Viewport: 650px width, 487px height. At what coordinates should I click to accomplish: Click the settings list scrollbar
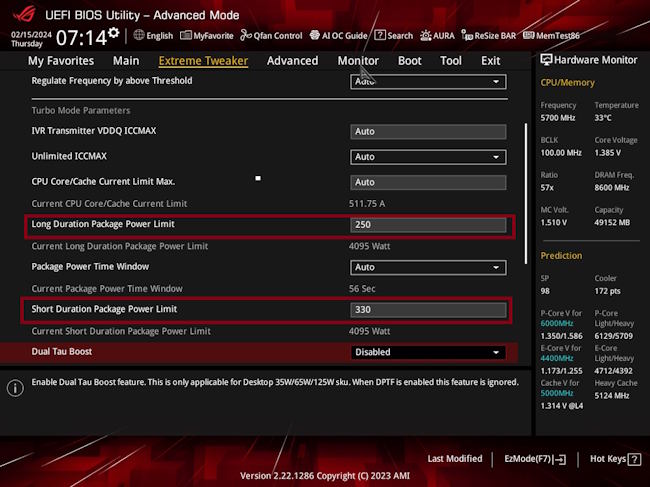tap(526, 193)
